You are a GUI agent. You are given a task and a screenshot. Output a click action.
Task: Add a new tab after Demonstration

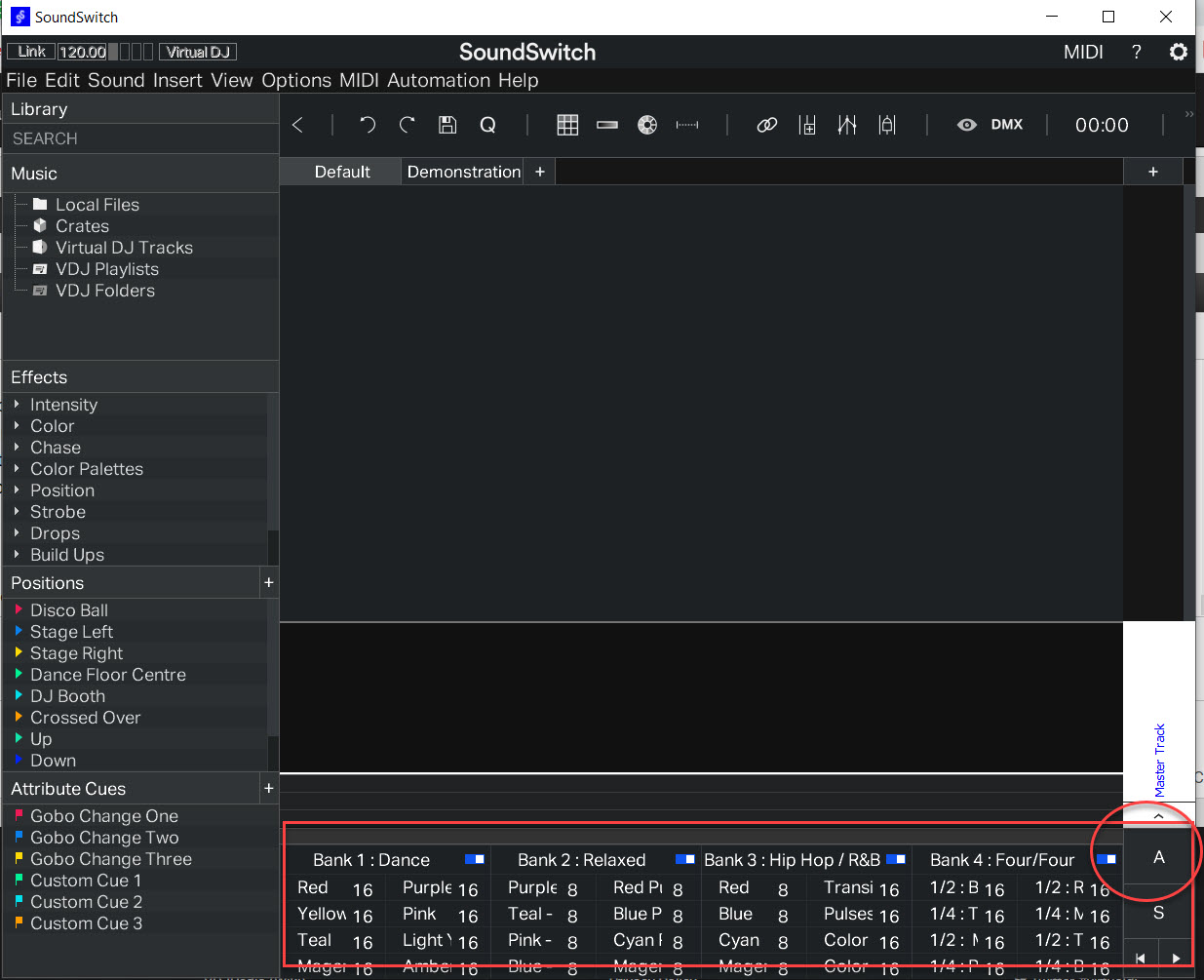(x=540, y=172)
